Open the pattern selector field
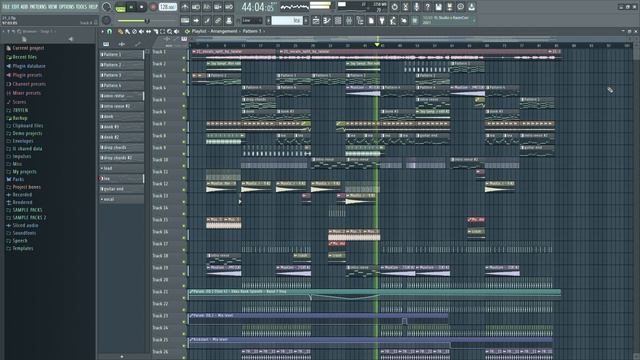 (287, 20)
